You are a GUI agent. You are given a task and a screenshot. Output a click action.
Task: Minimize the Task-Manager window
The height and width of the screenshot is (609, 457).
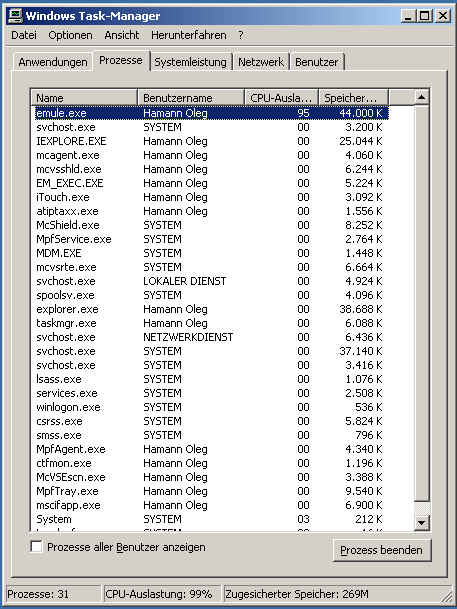click(408, 16)
